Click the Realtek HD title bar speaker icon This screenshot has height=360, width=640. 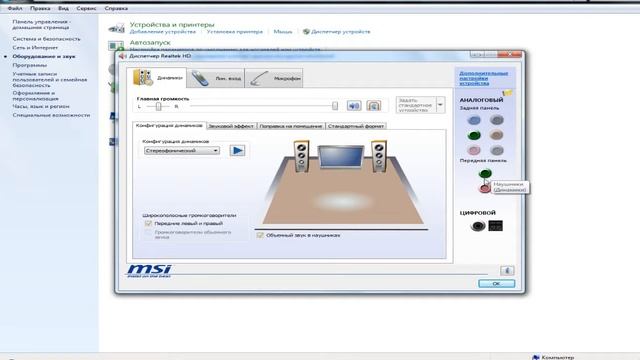click(x=122, y=56)
